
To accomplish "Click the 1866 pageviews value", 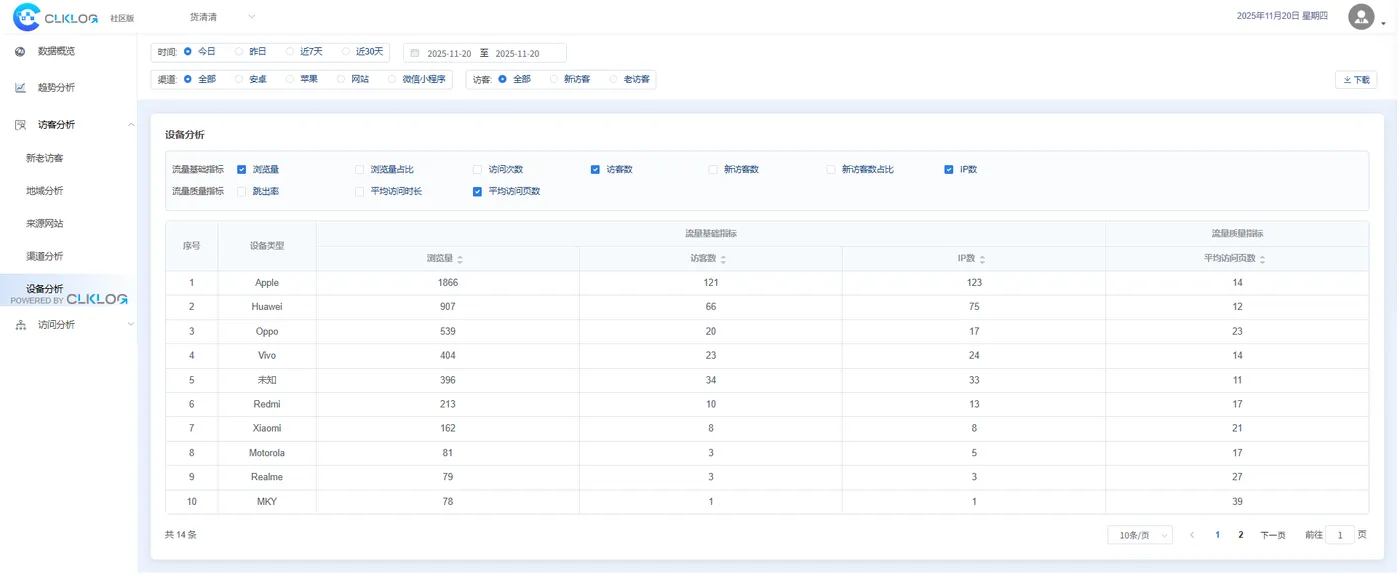I will click(x=448, y=283).
